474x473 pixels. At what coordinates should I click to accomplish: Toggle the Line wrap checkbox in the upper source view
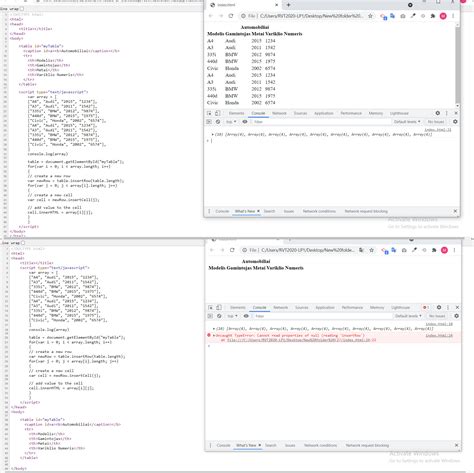pos(22,9)
